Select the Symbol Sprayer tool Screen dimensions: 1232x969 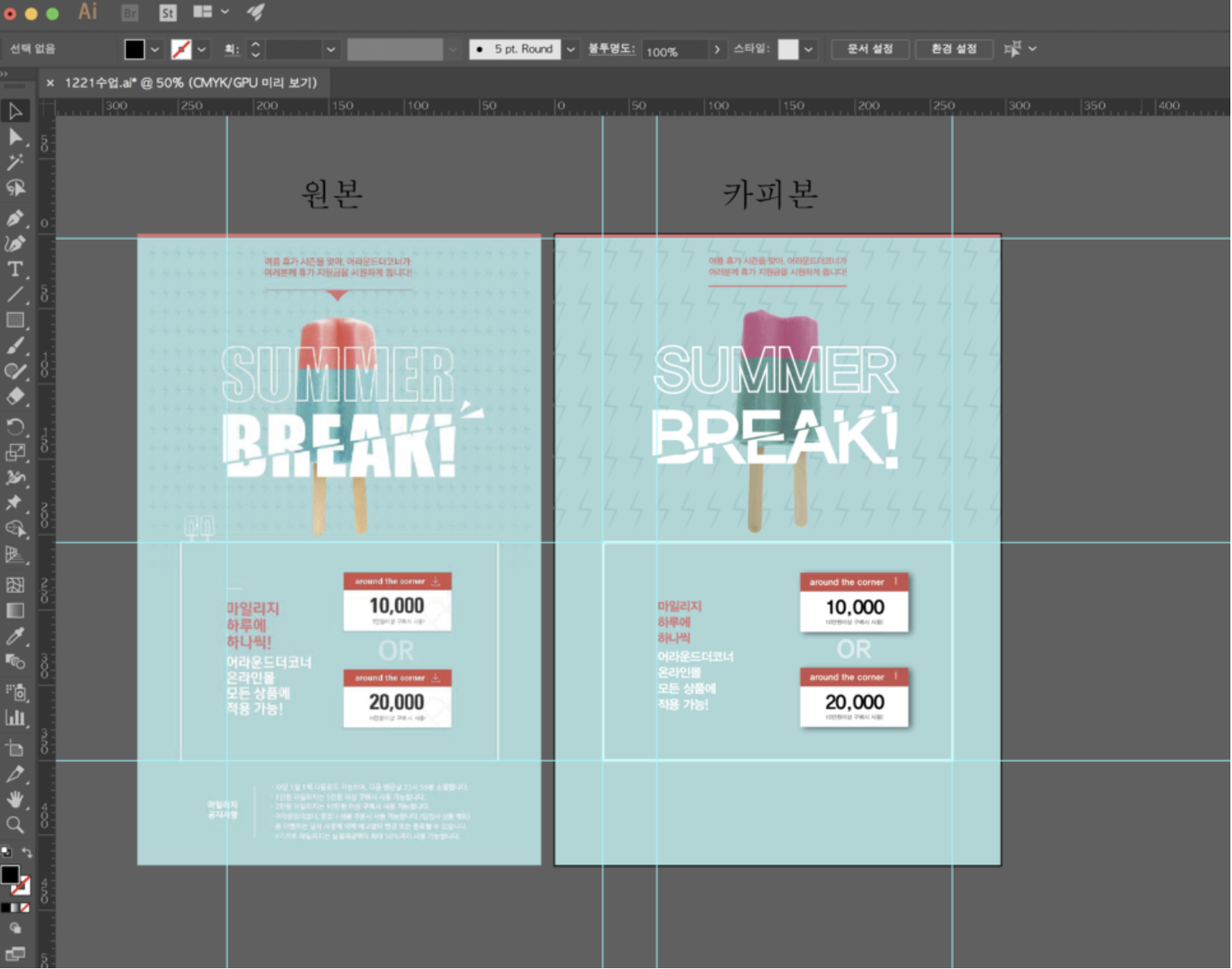(x=15, y=692)
